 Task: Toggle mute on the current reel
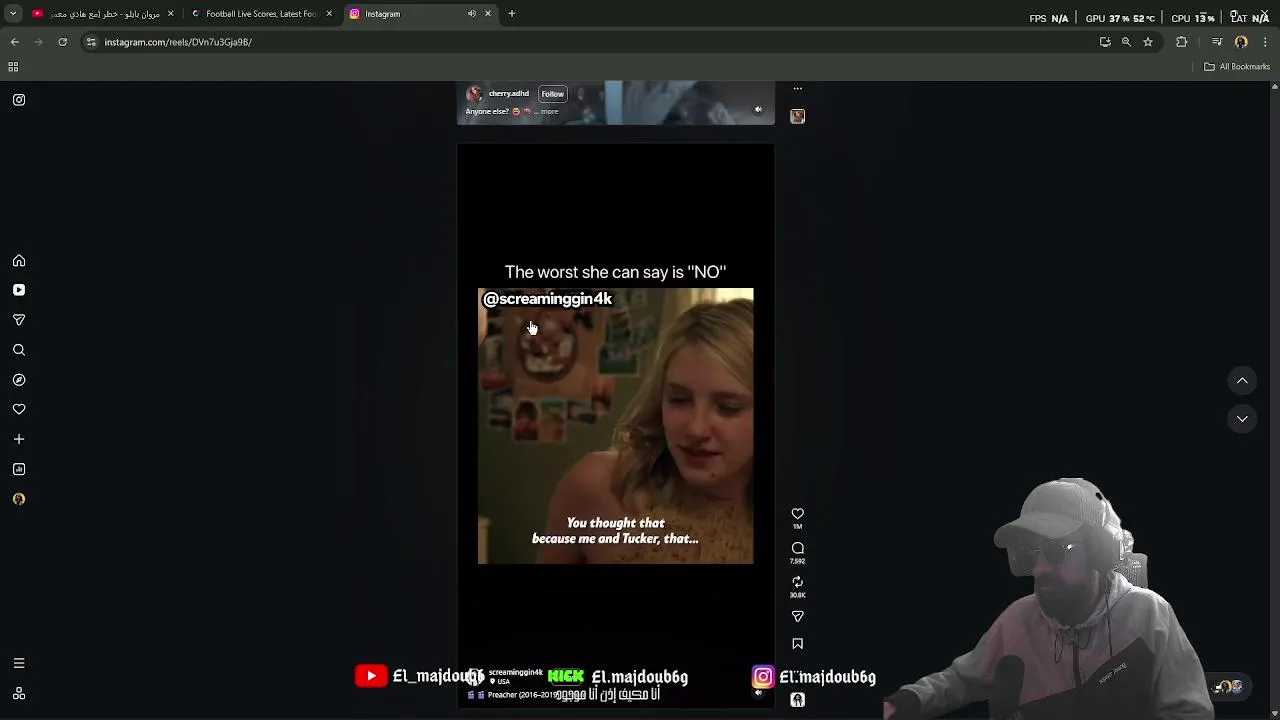click(x=758, y=692)
